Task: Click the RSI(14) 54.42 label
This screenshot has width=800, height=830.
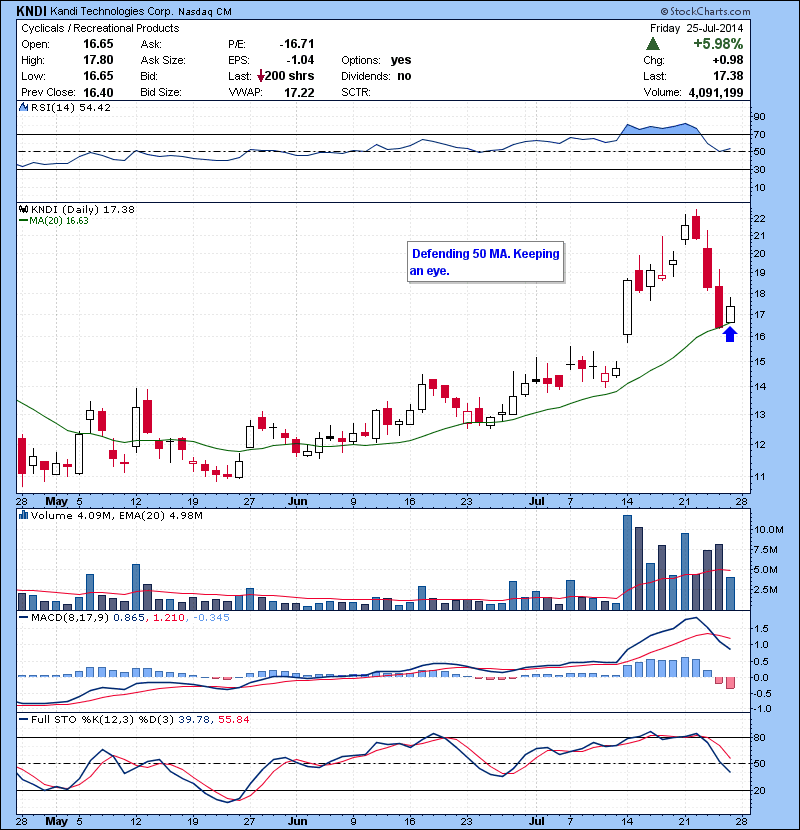Action: coord(71,107)
